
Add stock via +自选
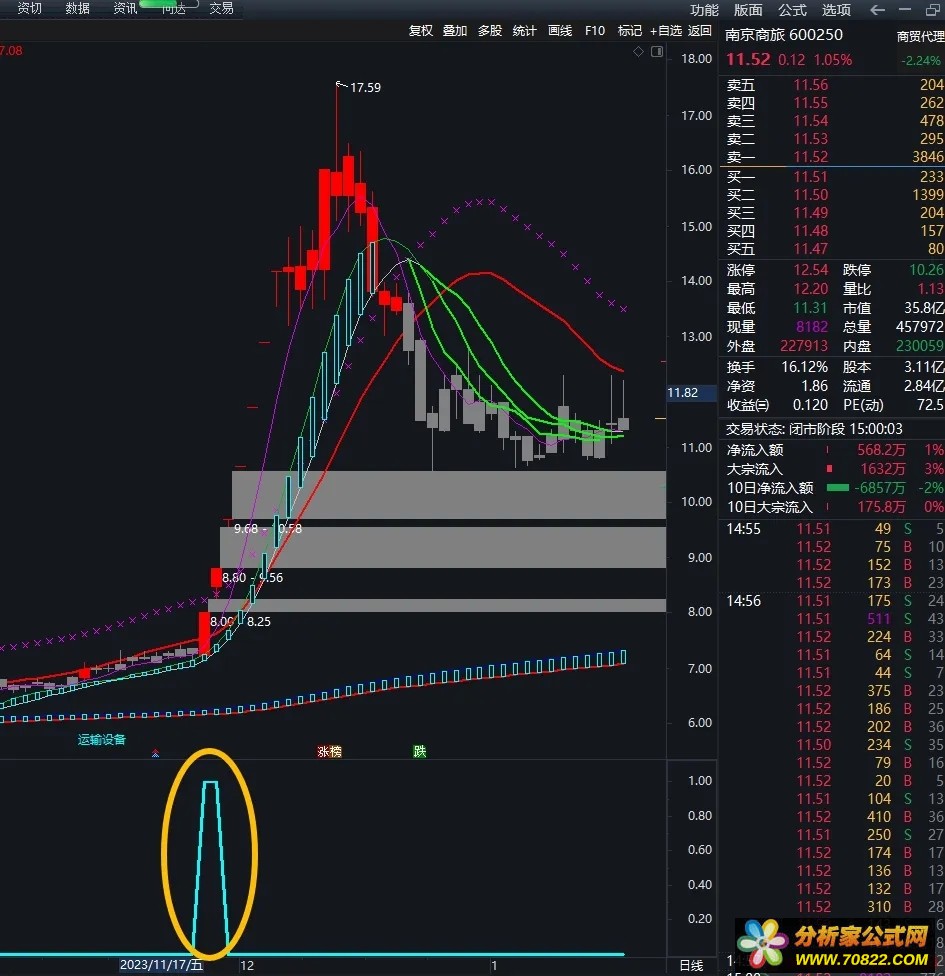[665, 30]
